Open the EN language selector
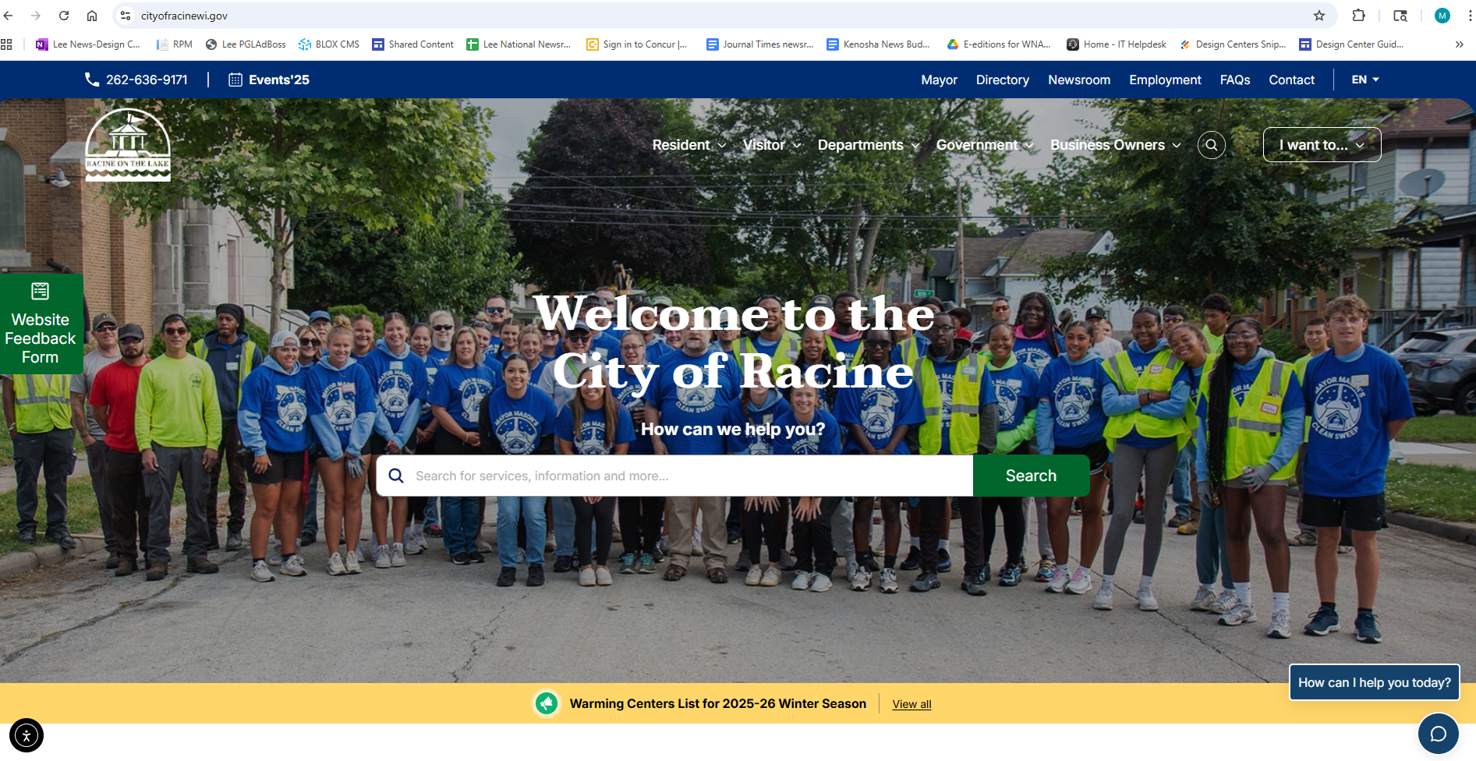Viewport: 1476px width, 761px height. [x=1365, y=80]
